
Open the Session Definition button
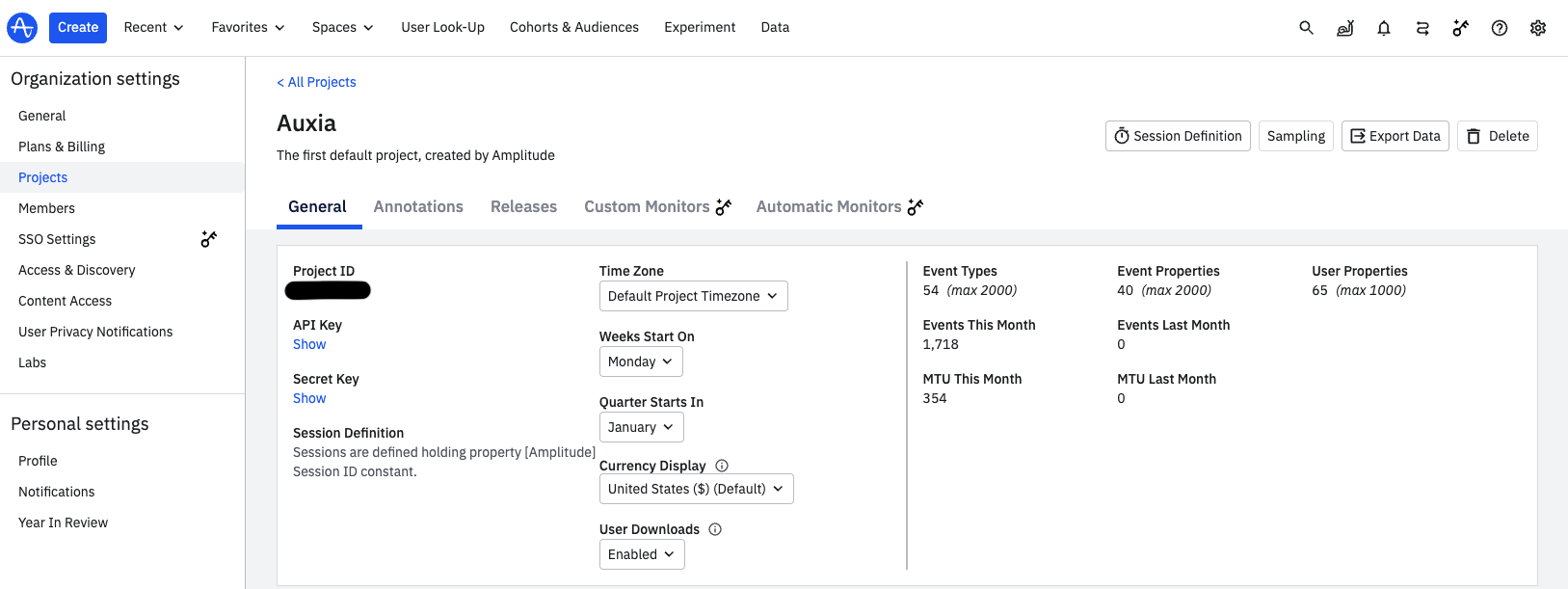coord(1178,136)
